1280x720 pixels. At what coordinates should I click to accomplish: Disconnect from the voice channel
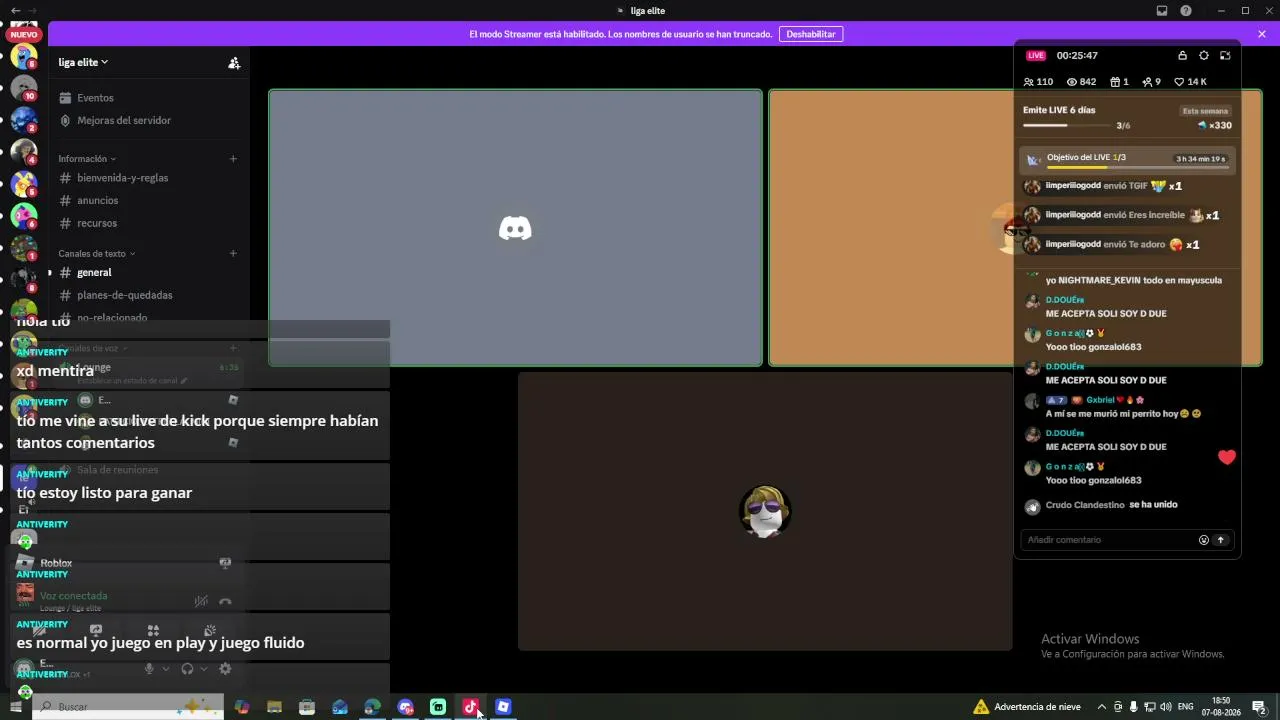pos(225,601)
